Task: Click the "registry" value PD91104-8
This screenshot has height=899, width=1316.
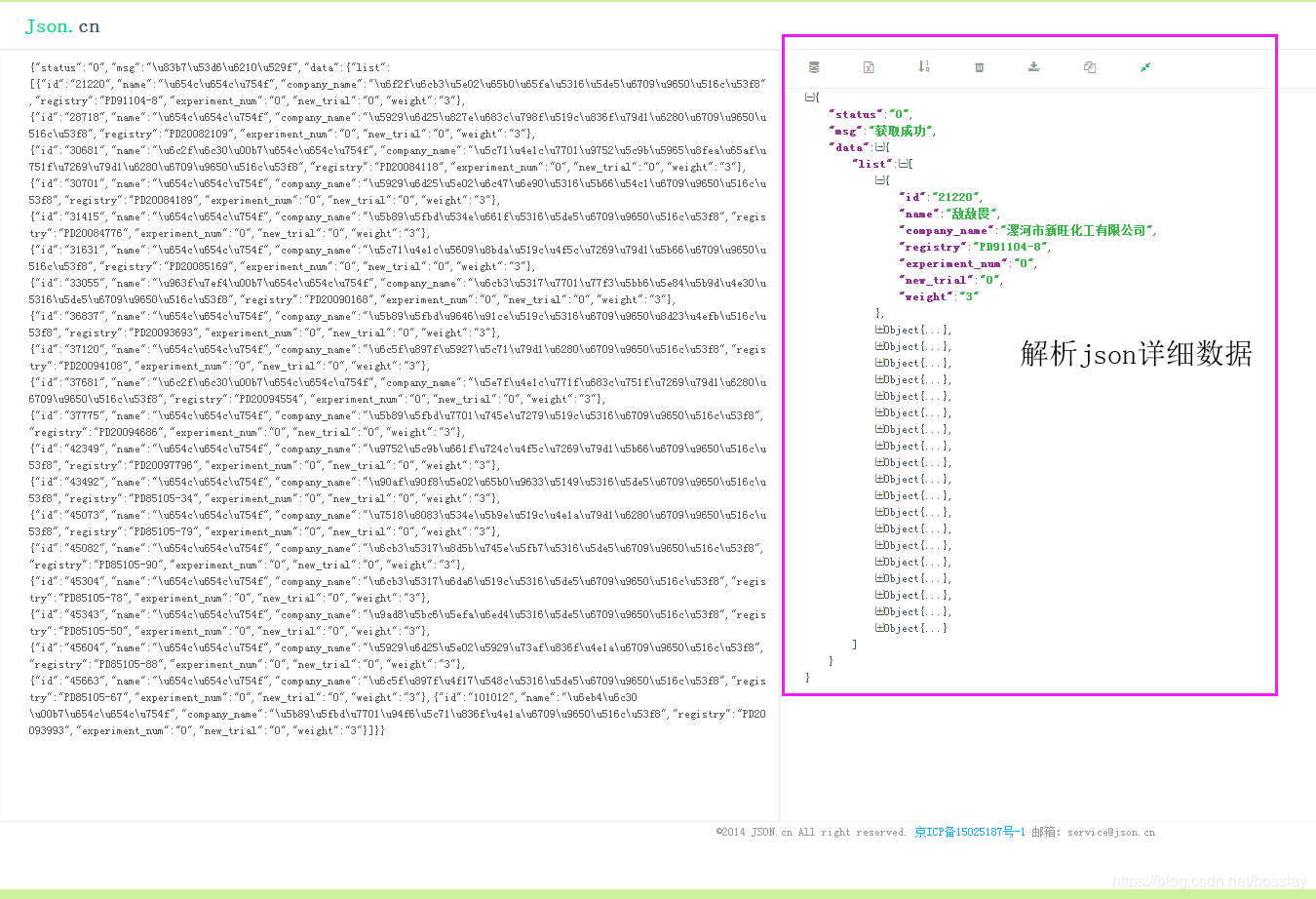Action: pos(1010,247)
